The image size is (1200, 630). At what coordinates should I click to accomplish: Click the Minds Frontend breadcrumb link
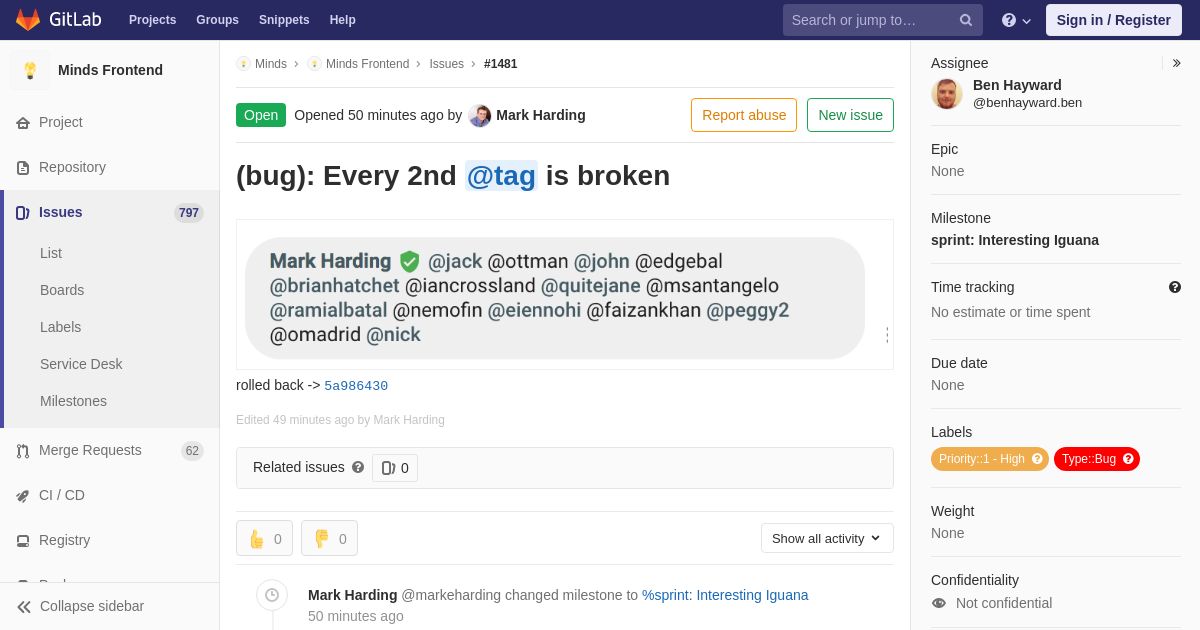367,64
